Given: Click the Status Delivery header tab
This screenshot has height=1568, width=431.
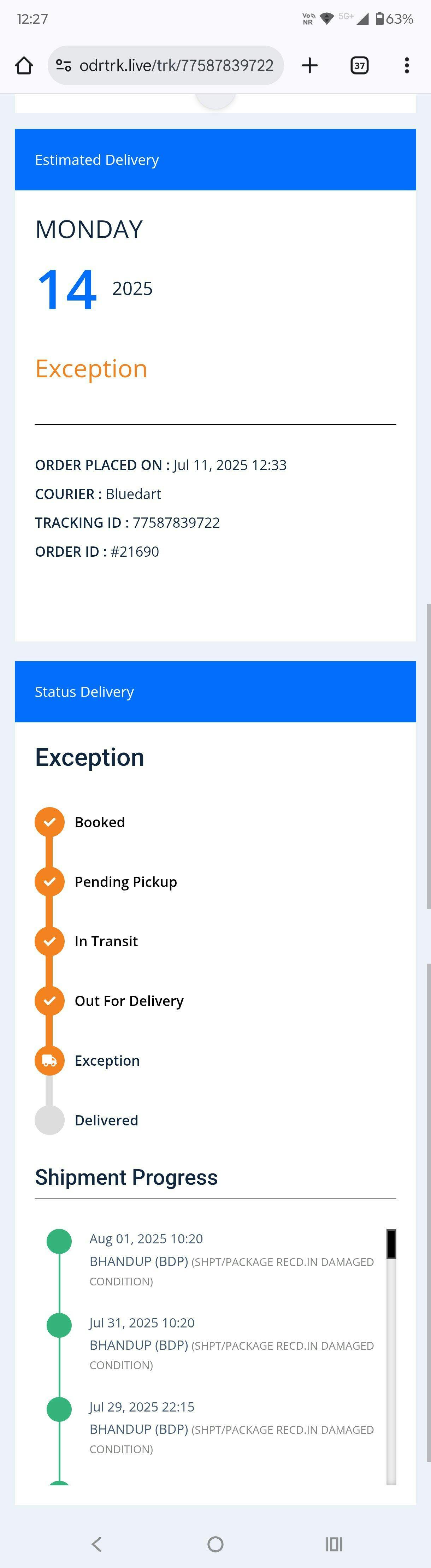Looking at the screenshot, I should point(215,692).
